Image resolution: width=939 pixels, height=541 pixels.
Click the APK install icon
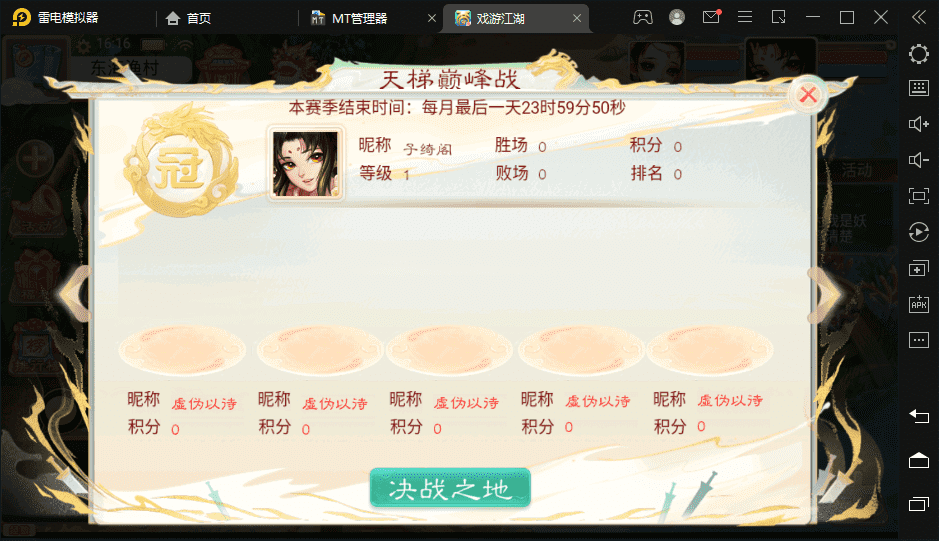click(919, 304)
